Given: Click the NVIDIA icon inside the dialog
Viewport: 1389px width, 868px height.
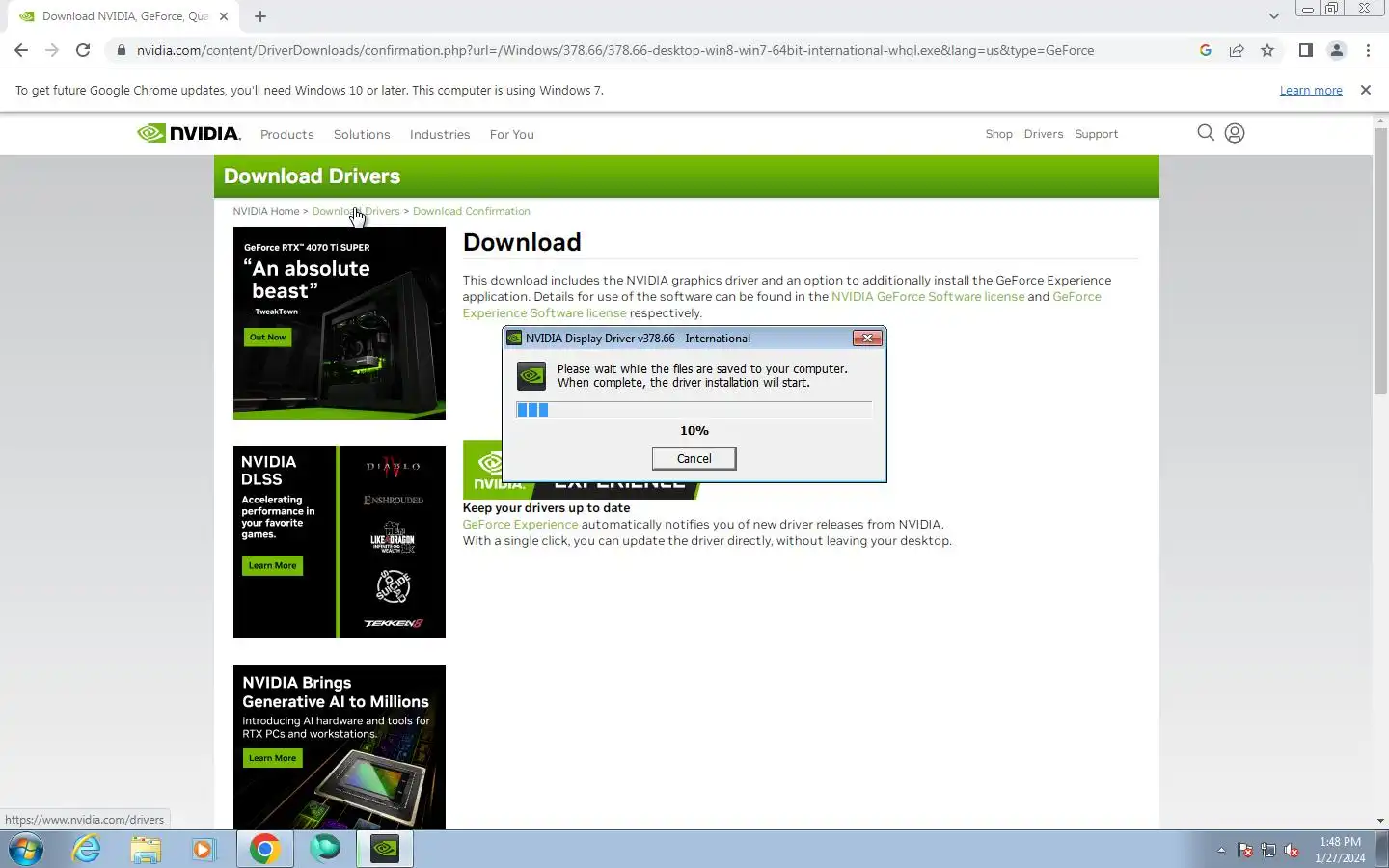Looking at the screenshot, I should pos(531,375).
